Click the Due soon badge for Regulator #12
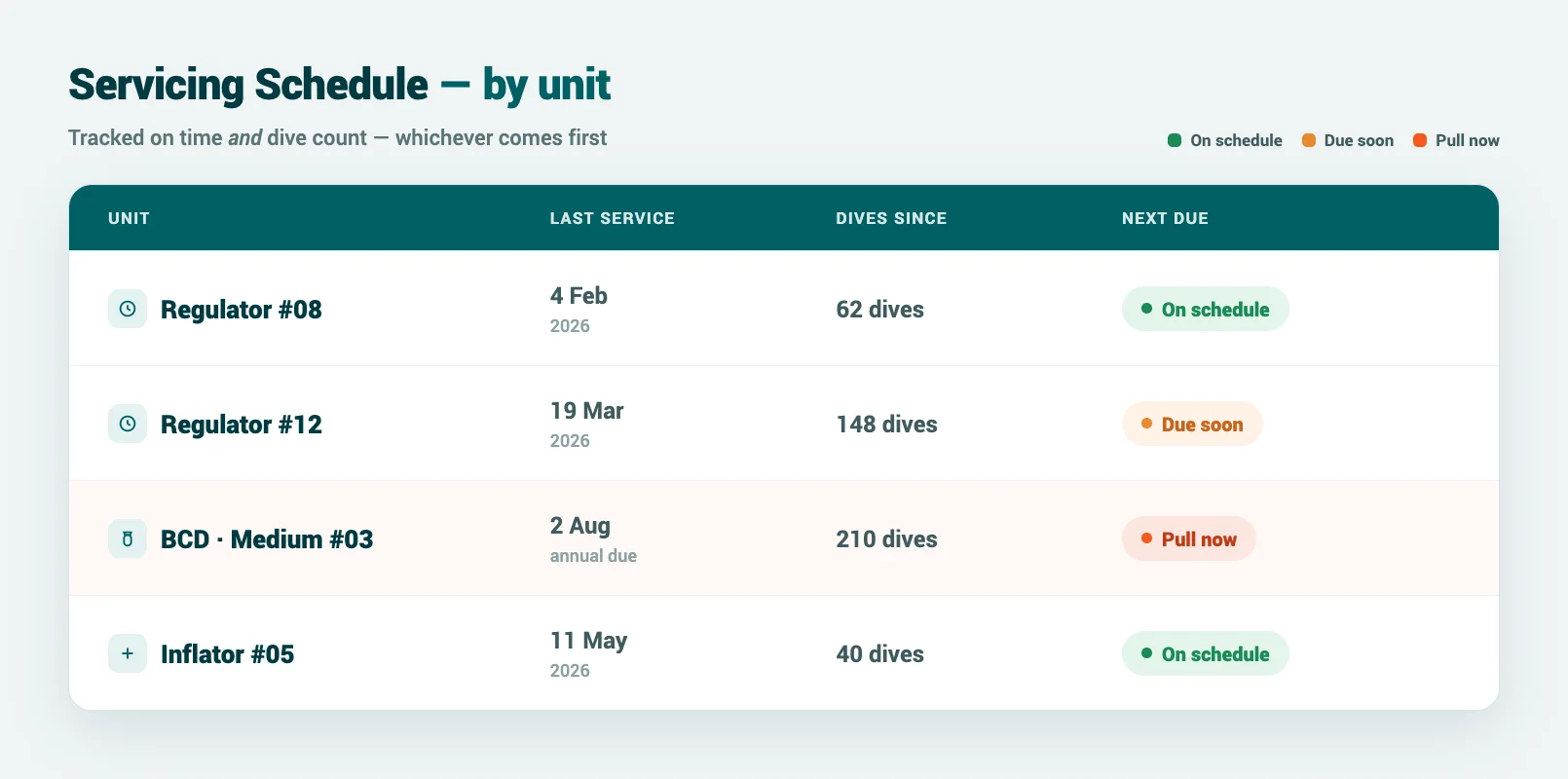Screen dimensions: 1568x779 [x=1192, y=424]
